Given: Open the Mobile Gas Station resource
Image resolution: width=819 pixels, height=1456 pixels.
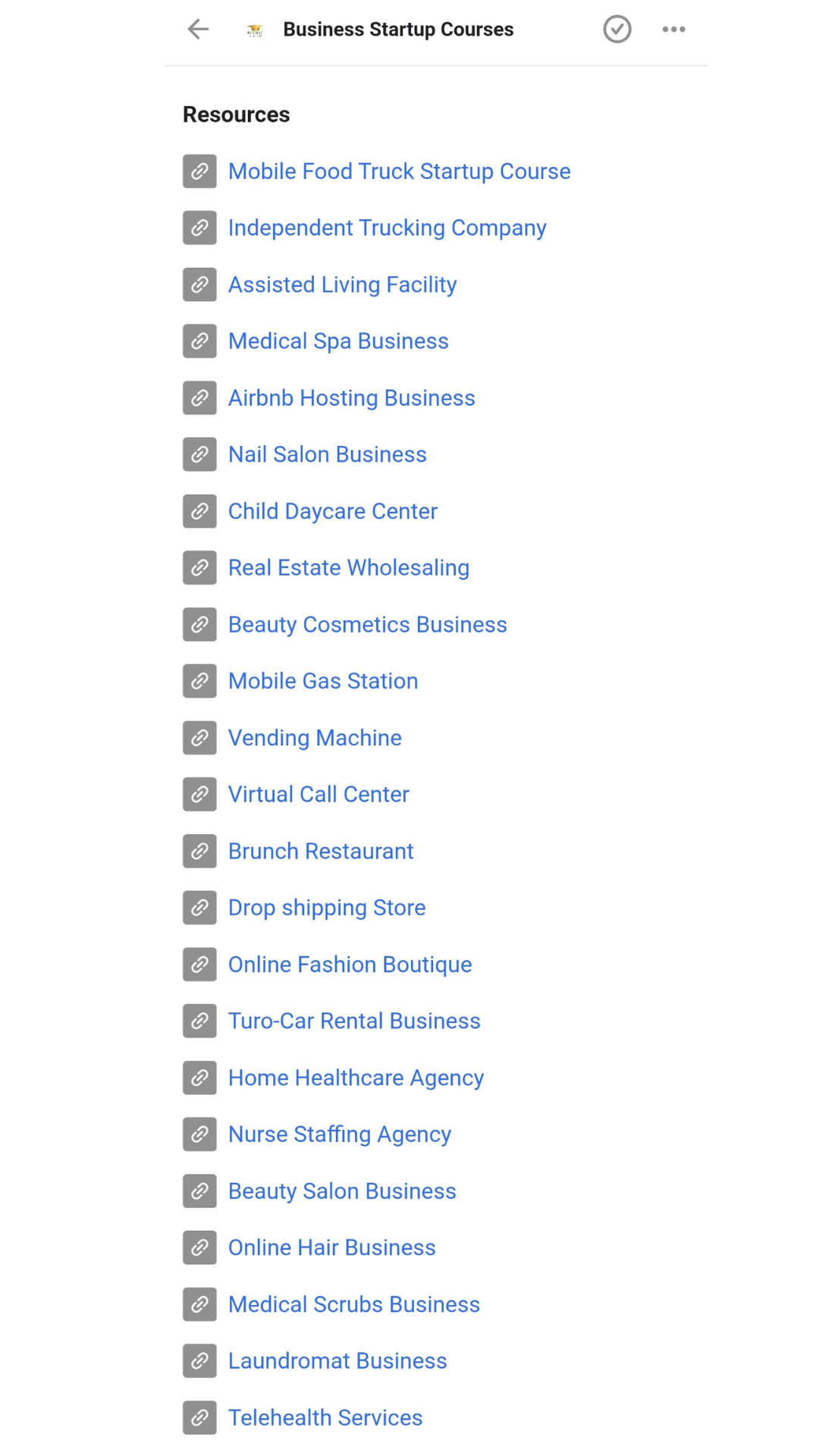Looking at the screenshot, I should (x=323, y=681).
